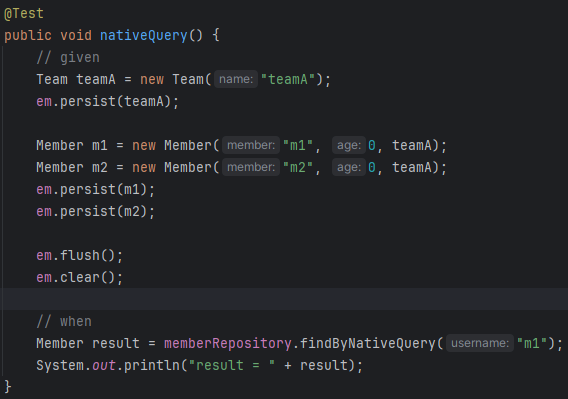Click the em.clear() call

click(x=80, y=278)
